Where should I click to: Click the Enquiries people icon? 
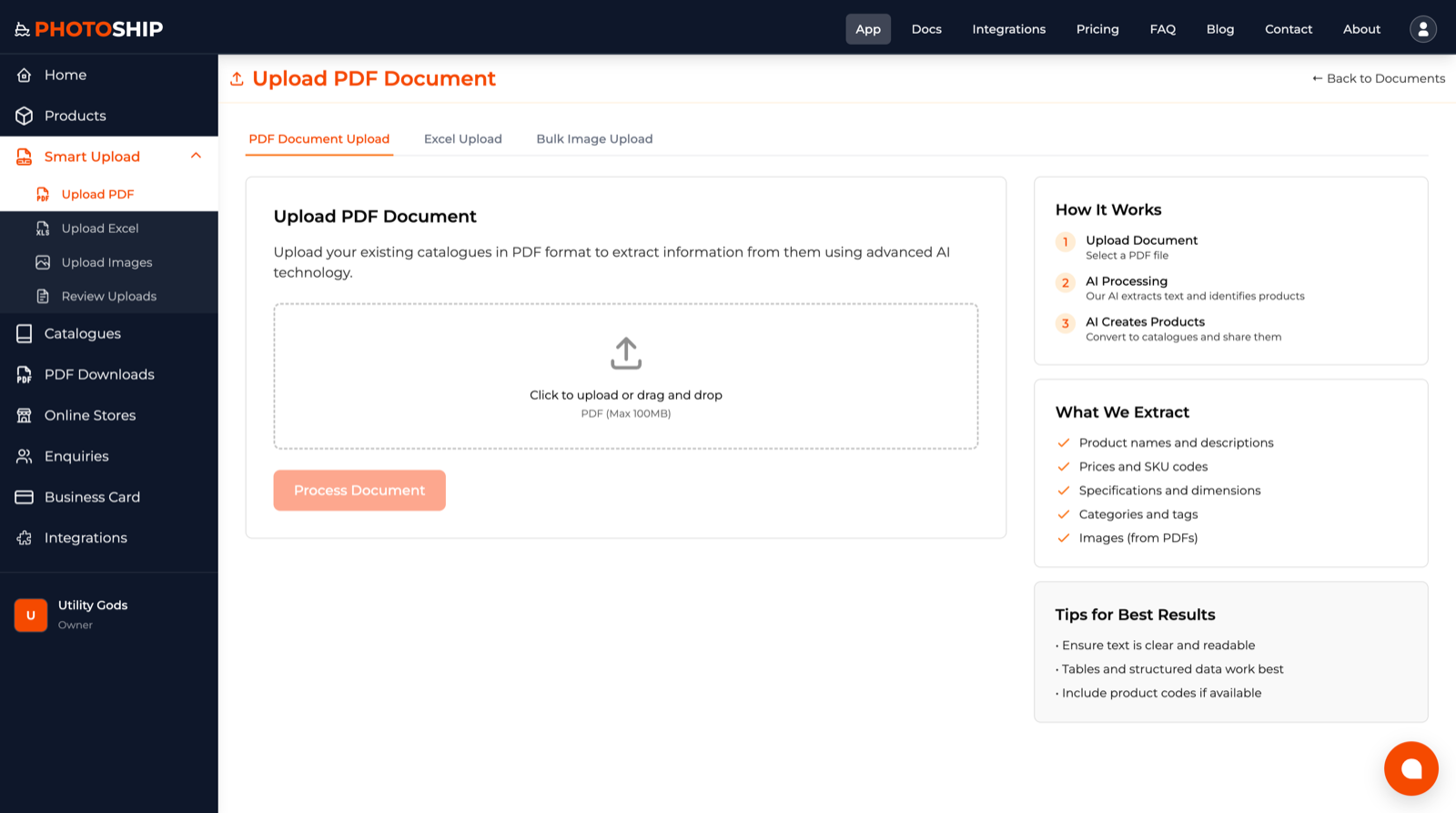click(25, 456)
